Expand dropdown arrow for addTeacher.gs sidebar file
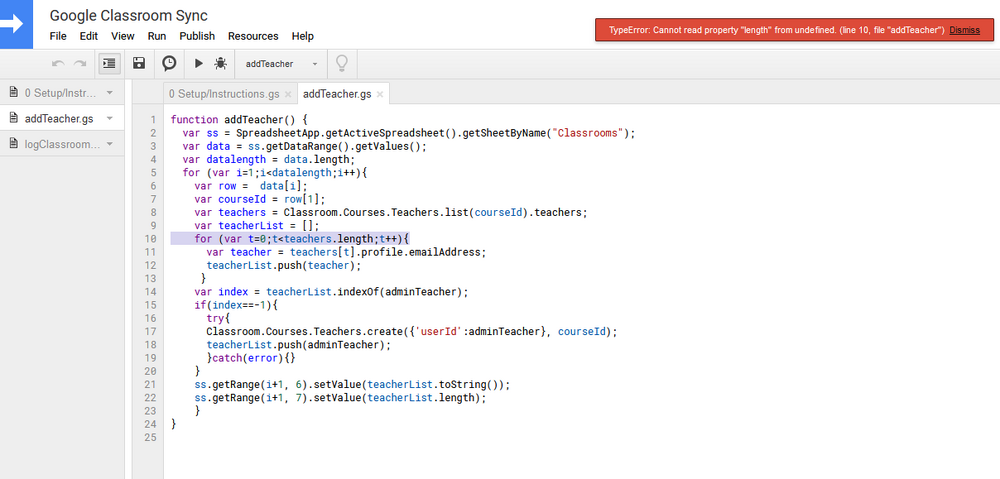Viewport: 1000px width, 479px height. coord(110,119)
